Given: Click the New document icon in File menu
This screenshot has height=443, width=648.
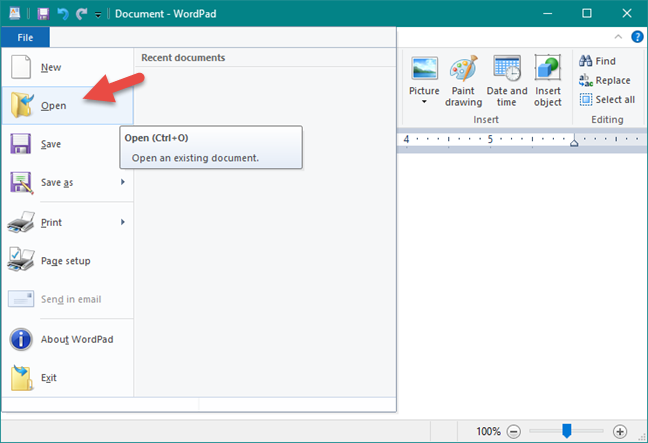Looking at the screenshot, I should click(21, 67).
